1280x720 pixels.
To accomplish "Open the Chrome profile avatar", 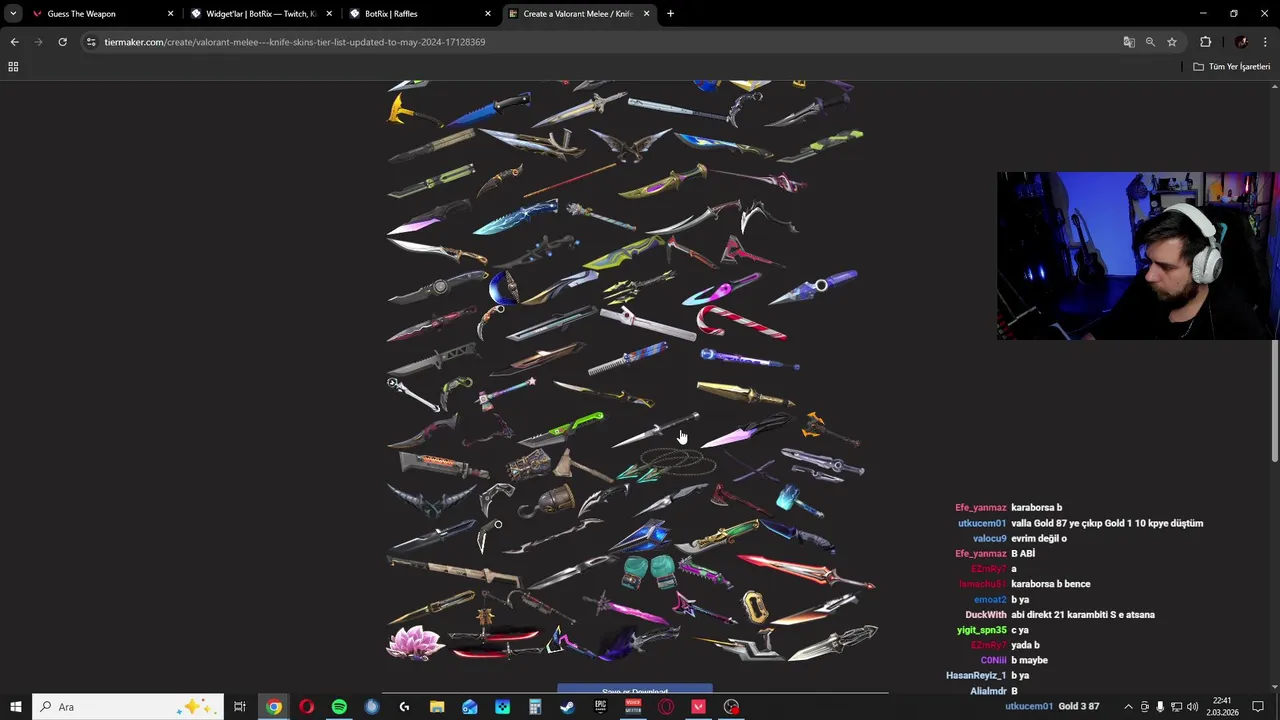I will pyautogui.click(x=1241, y=42).
